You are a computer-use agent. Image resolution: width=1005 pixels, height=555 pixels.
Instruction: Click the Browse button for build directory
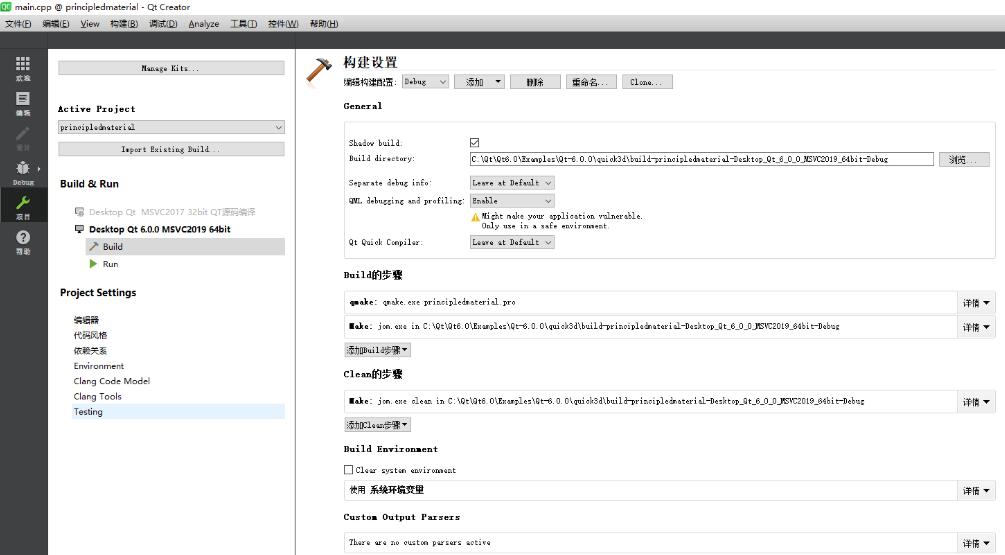(964, 159)
